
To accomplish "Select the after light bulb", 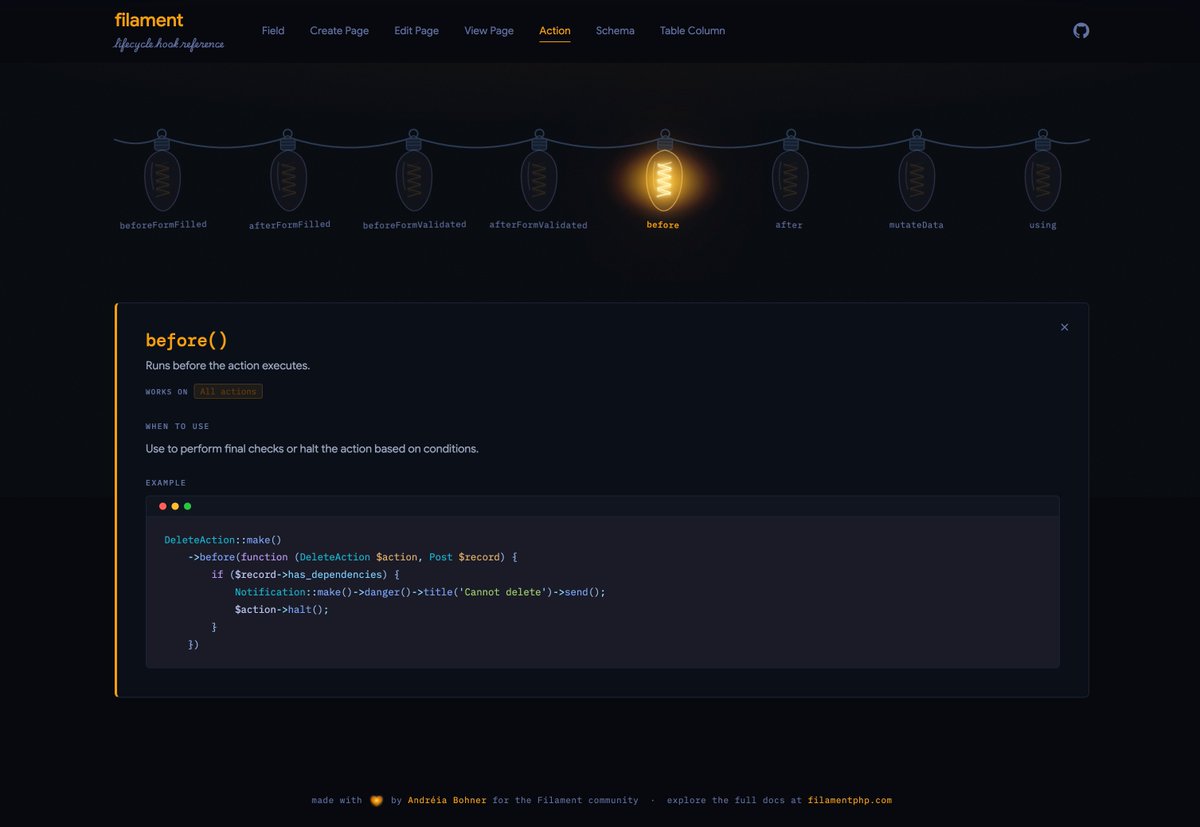I will pyautogui.click(x=790, y=171).
